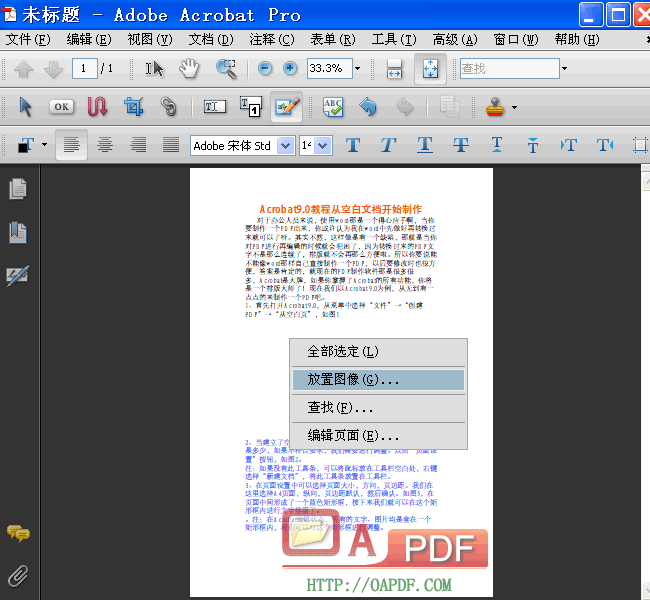Open Bookmarks panel in sidebar
Image resolution: width=650 pixels, height=600 pixels.
[x=18, y=232]
